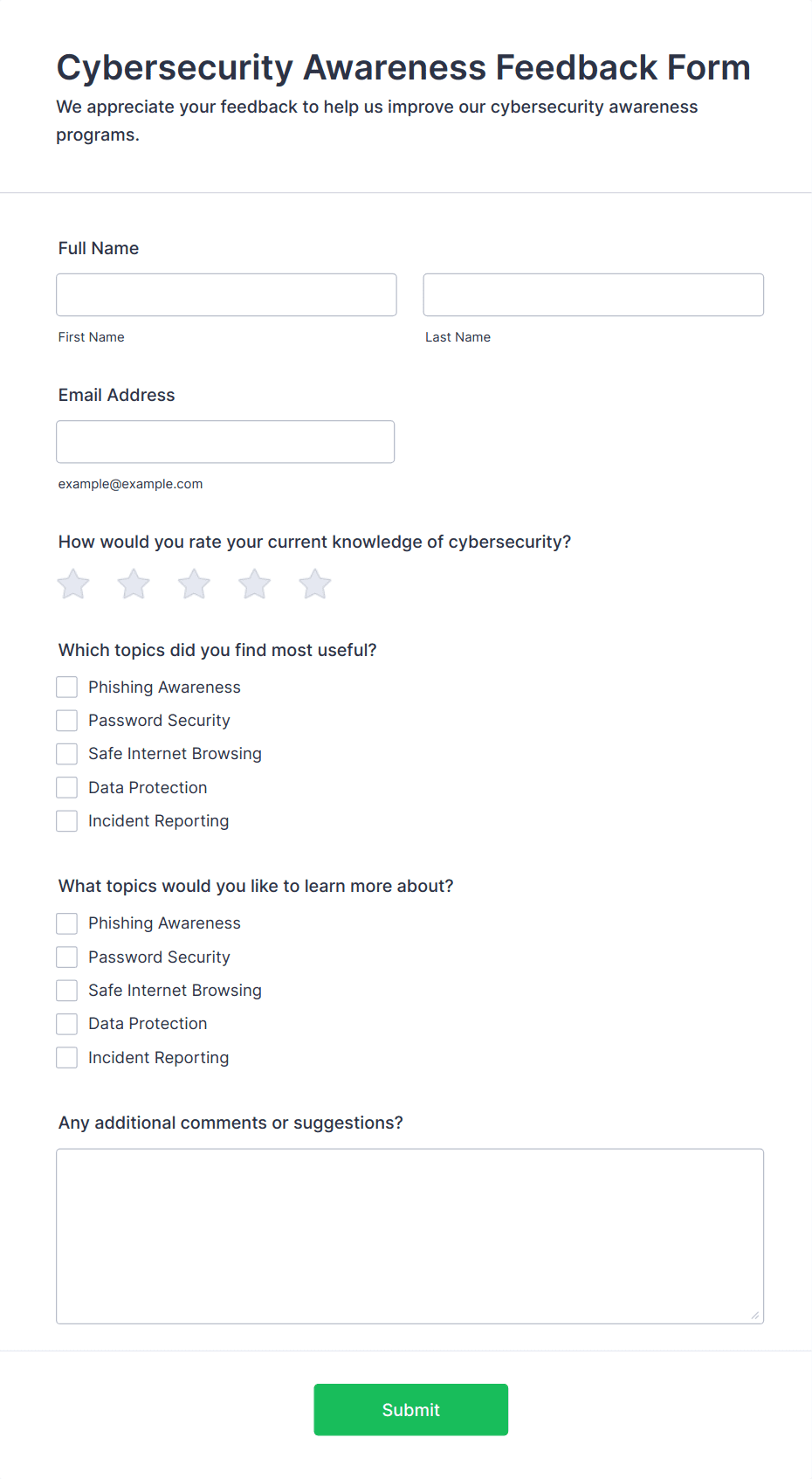Screen dimensions: 812x1479
Task: Click the additional comments text area
Action: click(409, 1236)
